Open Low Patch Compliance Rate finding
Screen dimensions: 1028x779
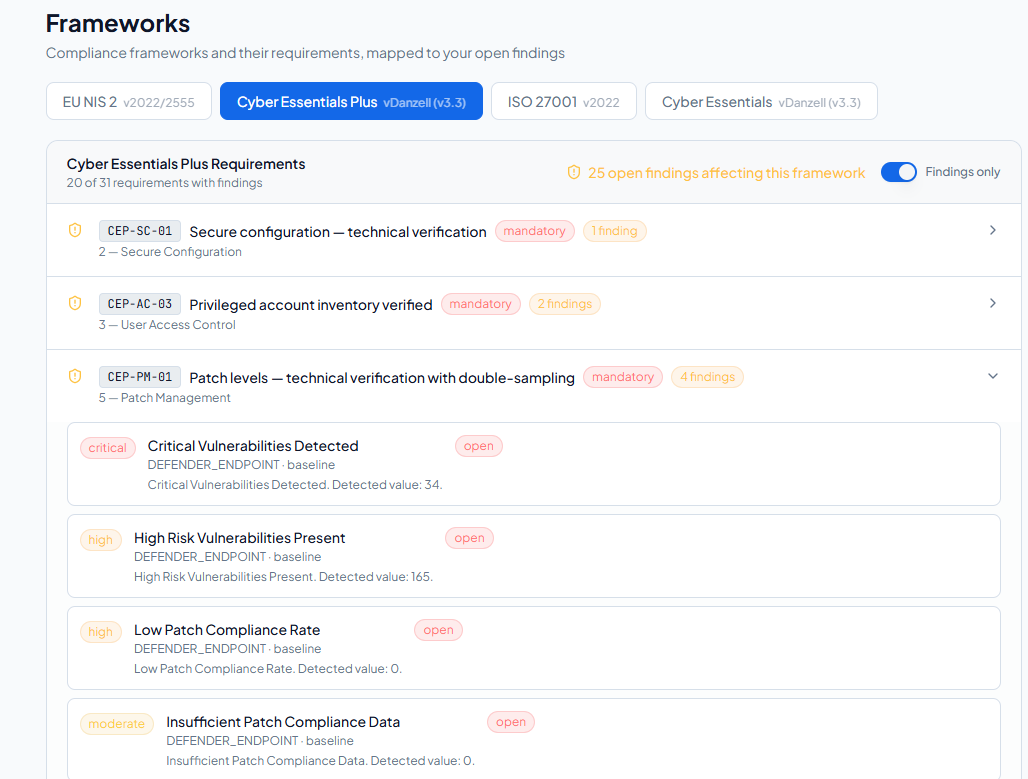tap(534, 648)
